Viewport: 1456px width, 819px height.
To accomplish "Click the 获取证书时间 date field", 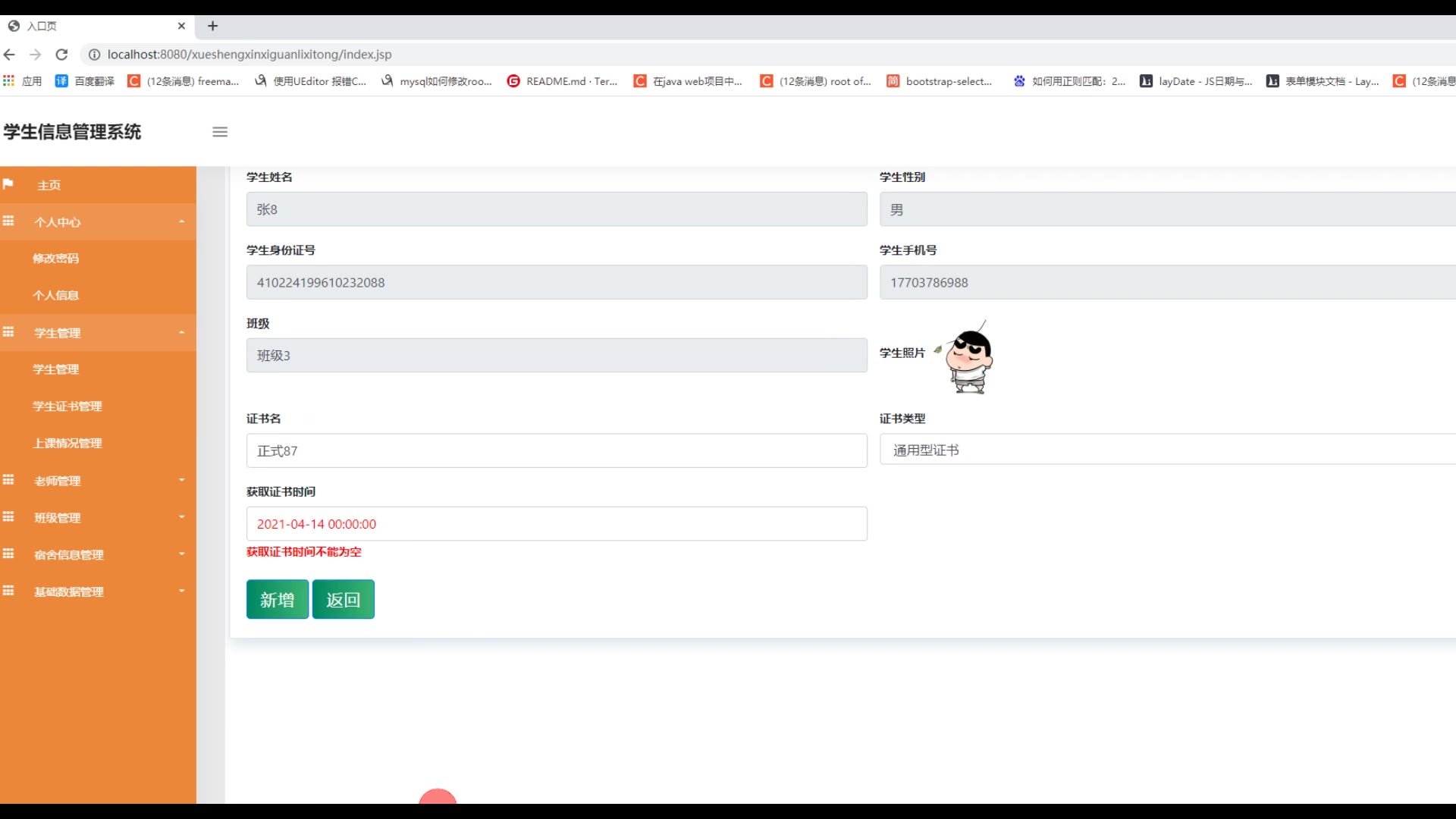I will click(x=556, y=523).
